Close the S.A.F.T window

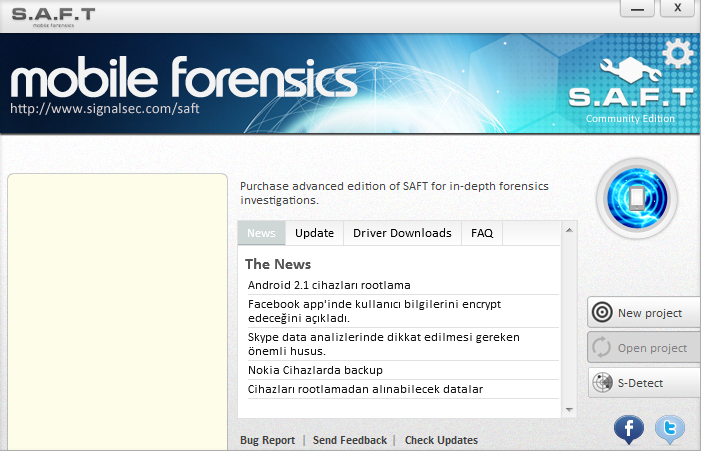point(677,8)
